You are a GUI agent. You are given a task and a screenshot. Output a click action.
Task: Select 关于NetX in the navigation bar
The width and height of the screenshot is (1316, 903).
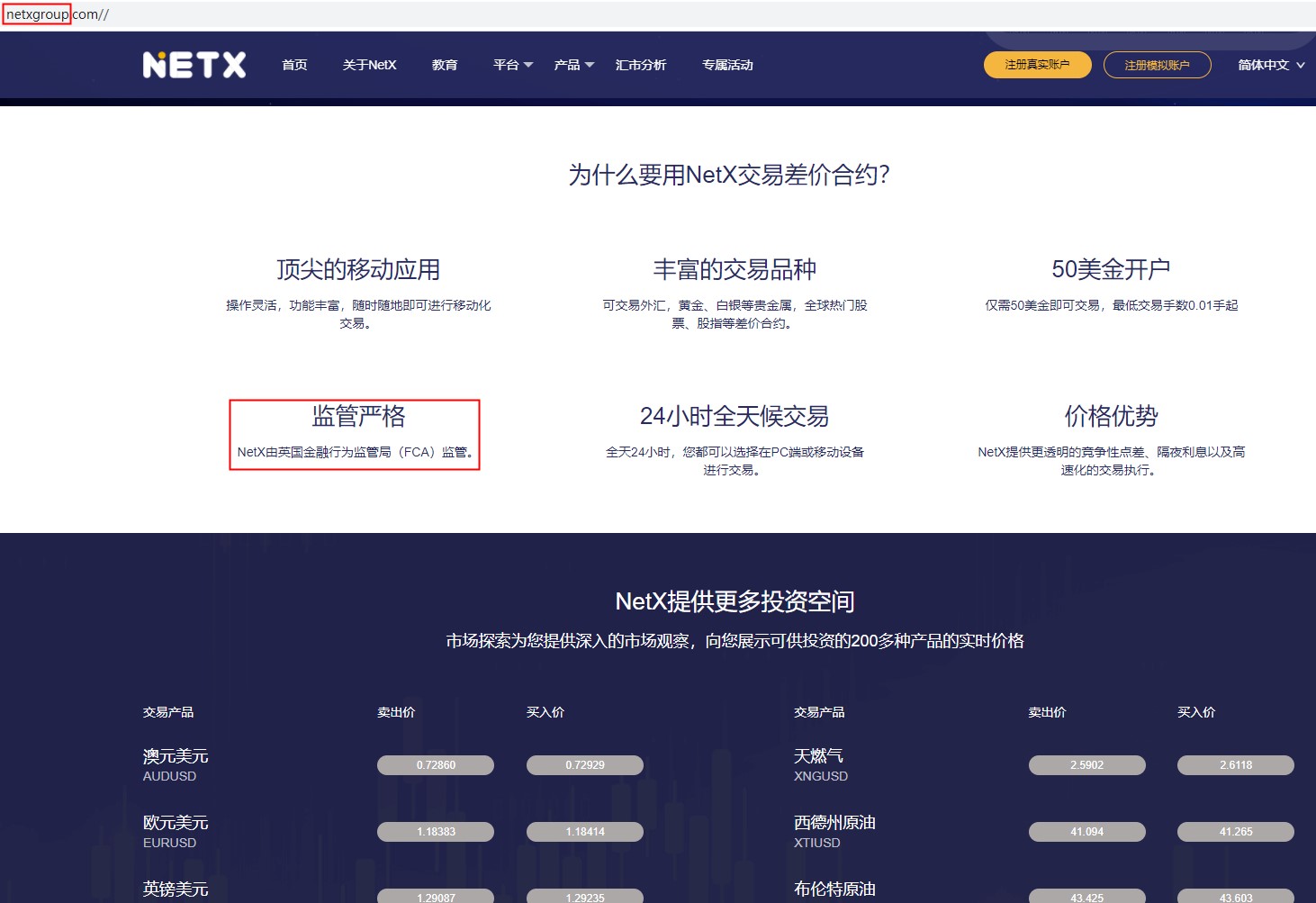pos(369,64)
